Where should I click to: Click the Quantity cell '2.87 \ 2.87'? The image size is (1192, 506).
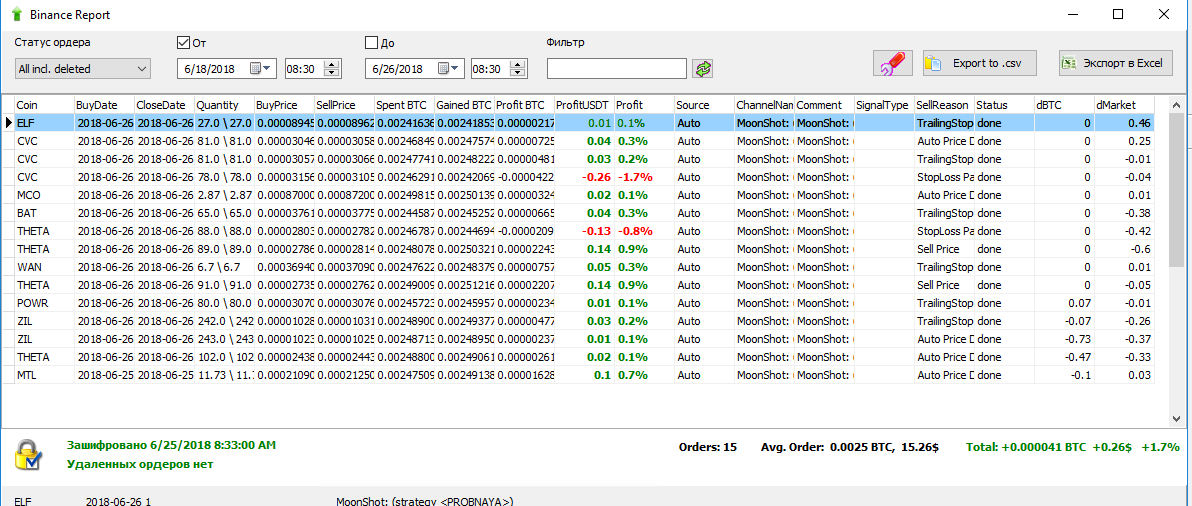point(224,194)
